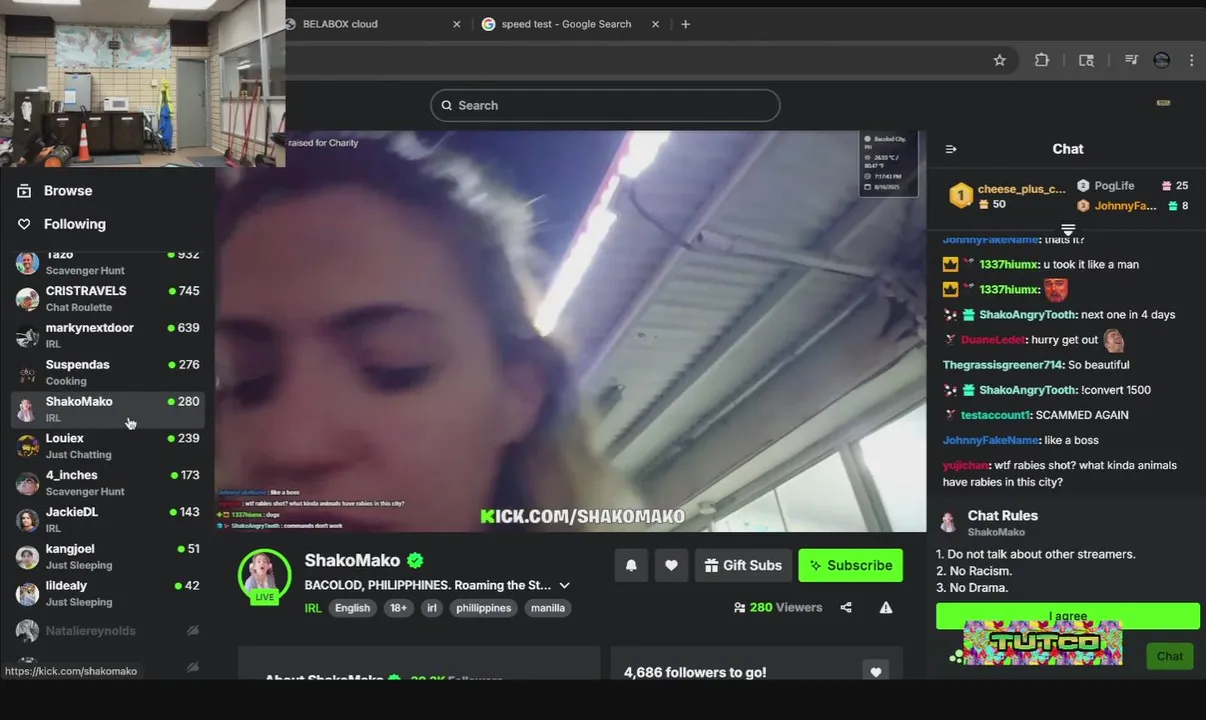Open Suspendas Cooking channel
1206x720 pixels.
point(108,372)
